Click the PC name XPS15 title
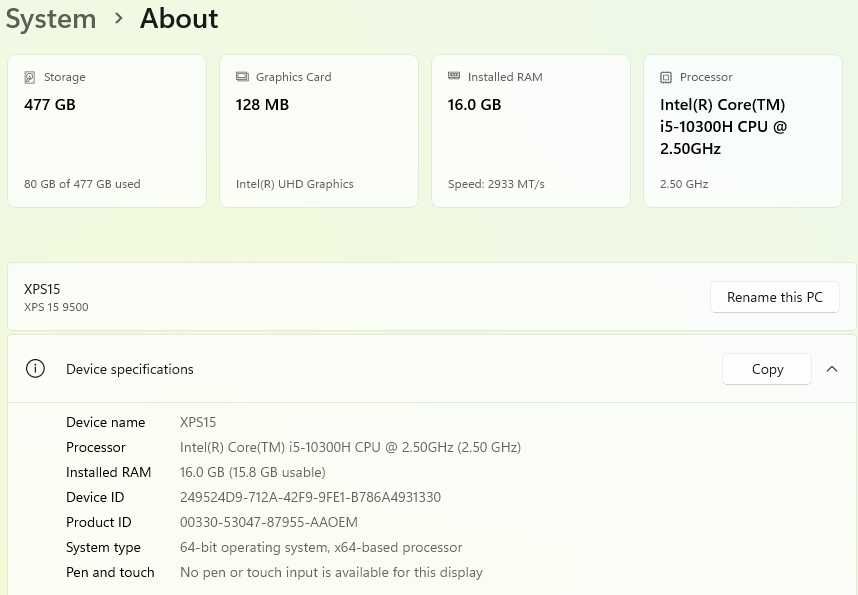This screenshot has height=595, width=858. [x=42, y=289]
